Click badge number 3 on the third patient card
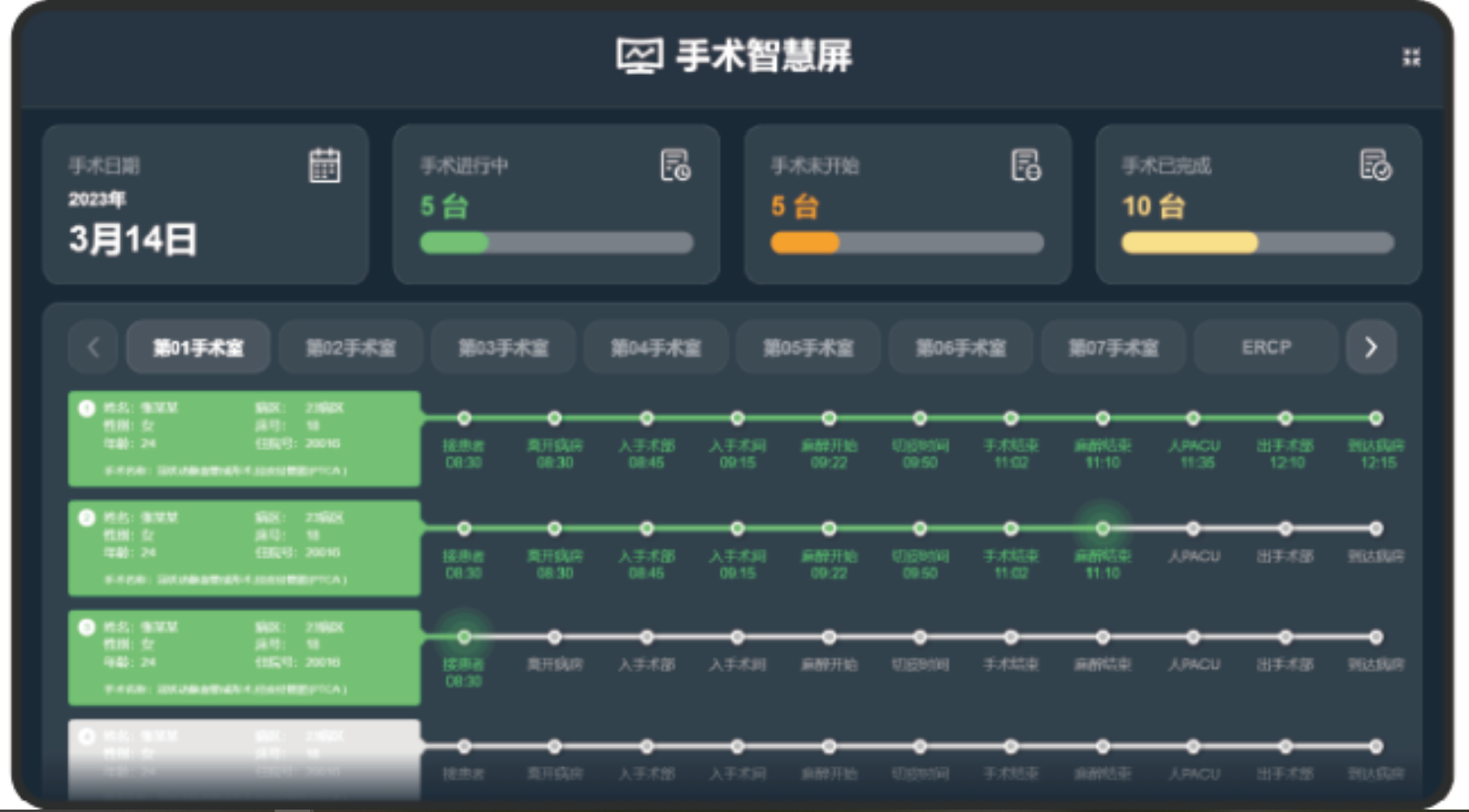 tap(86, 627)
